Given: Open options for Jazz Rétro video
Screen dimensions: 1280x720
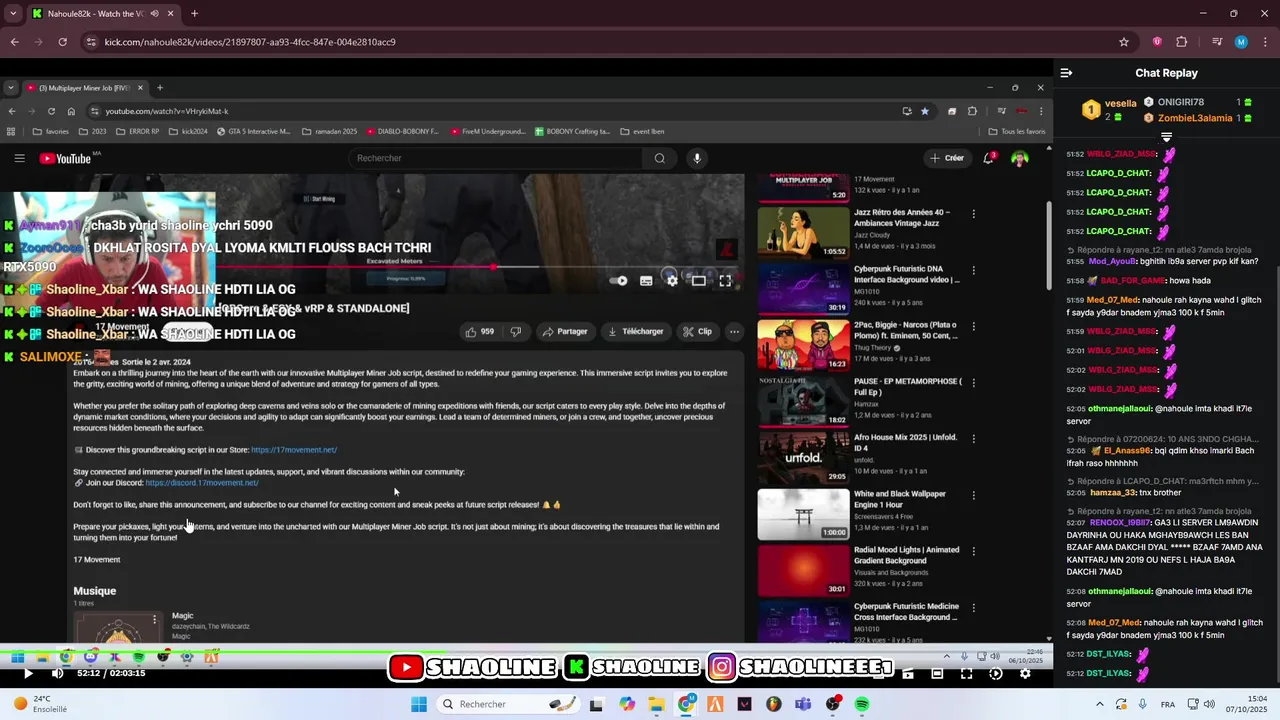Looking at the screenshot, I should point(973,213).
